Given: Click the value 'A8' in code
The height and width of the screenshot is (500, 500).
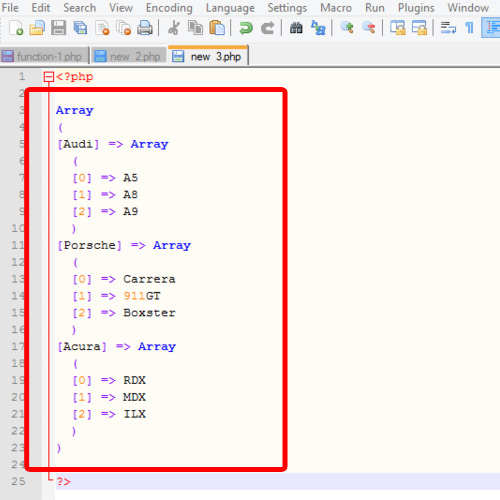Looking at the screenshot, I should pyautogui.click(x=130, y=195).
